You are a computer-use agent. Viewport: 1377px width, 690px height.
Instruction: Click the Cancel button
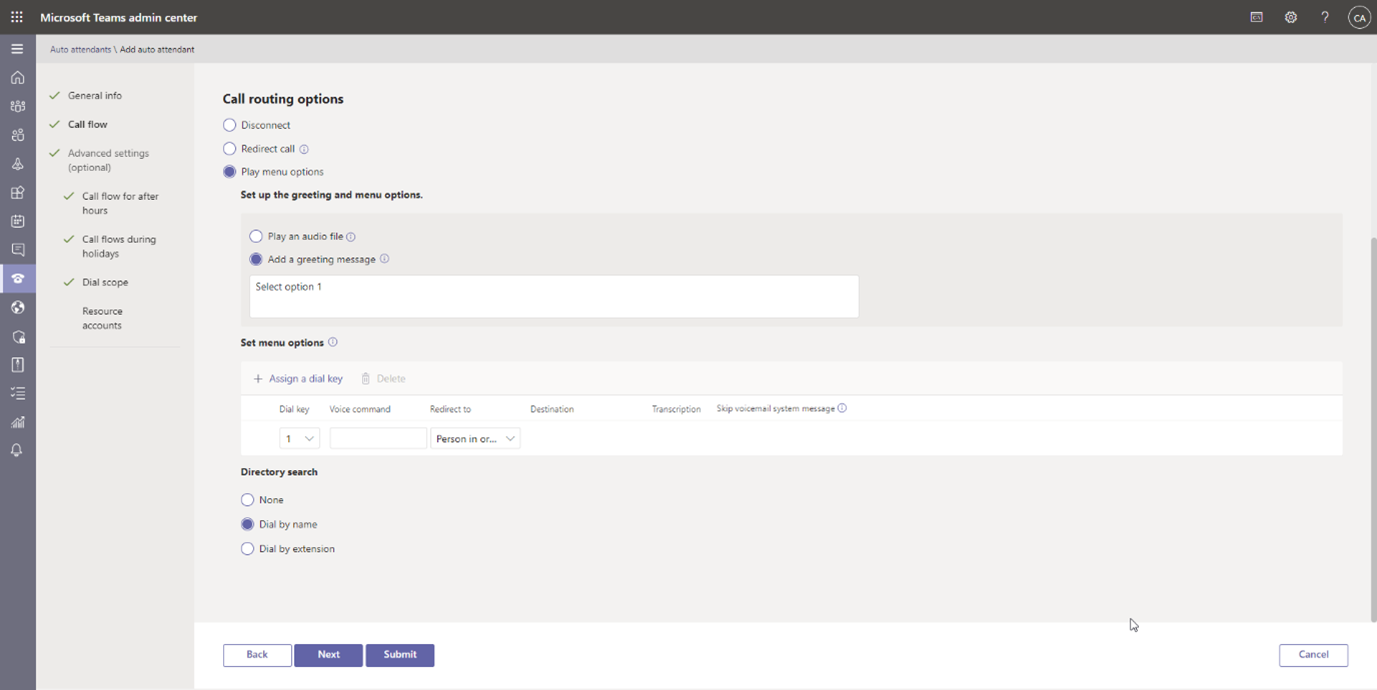pos(1313,655)
